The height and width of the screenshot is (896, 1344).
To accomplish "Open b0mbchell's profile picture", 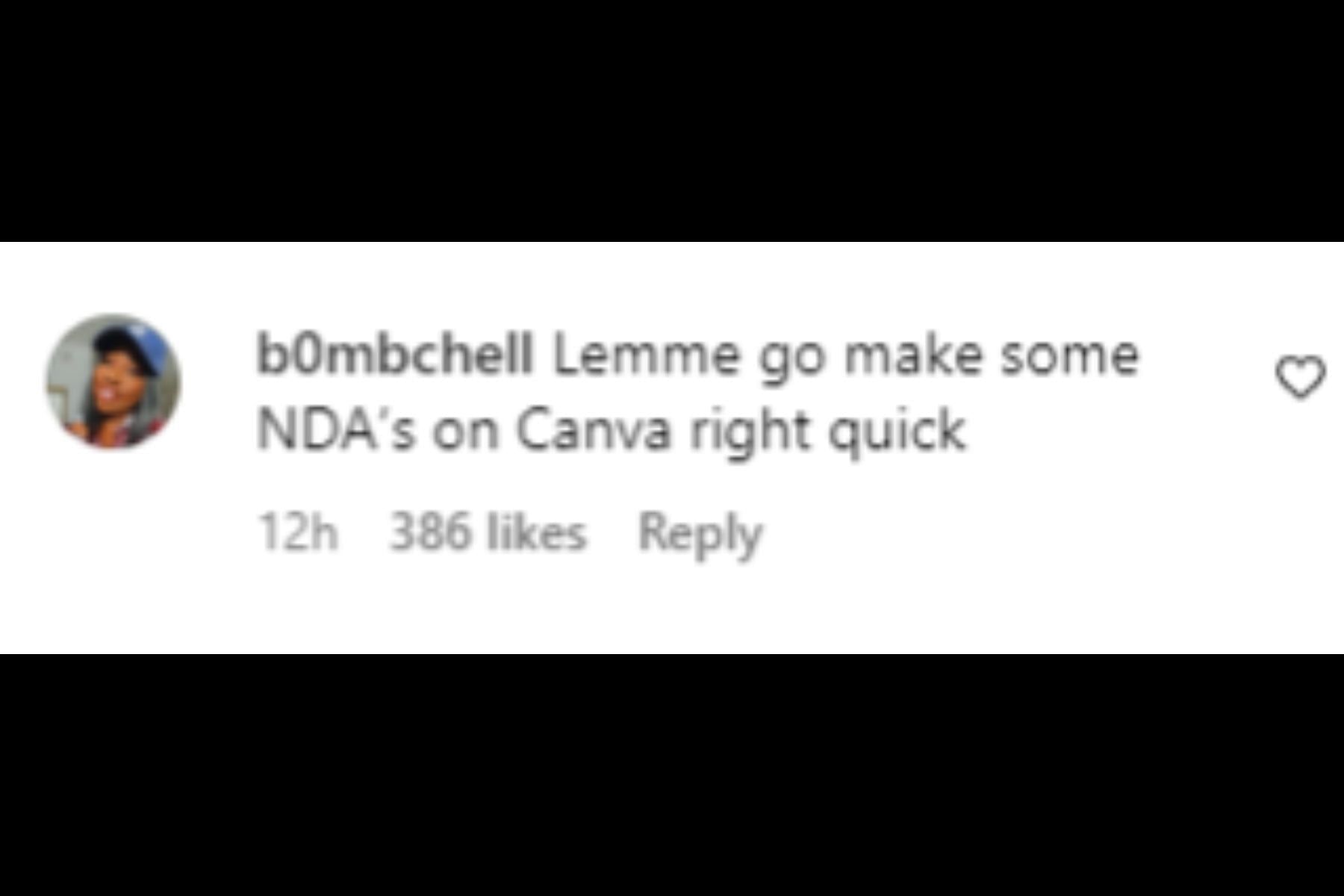I will pyautogui.click(x=113, y=382).
